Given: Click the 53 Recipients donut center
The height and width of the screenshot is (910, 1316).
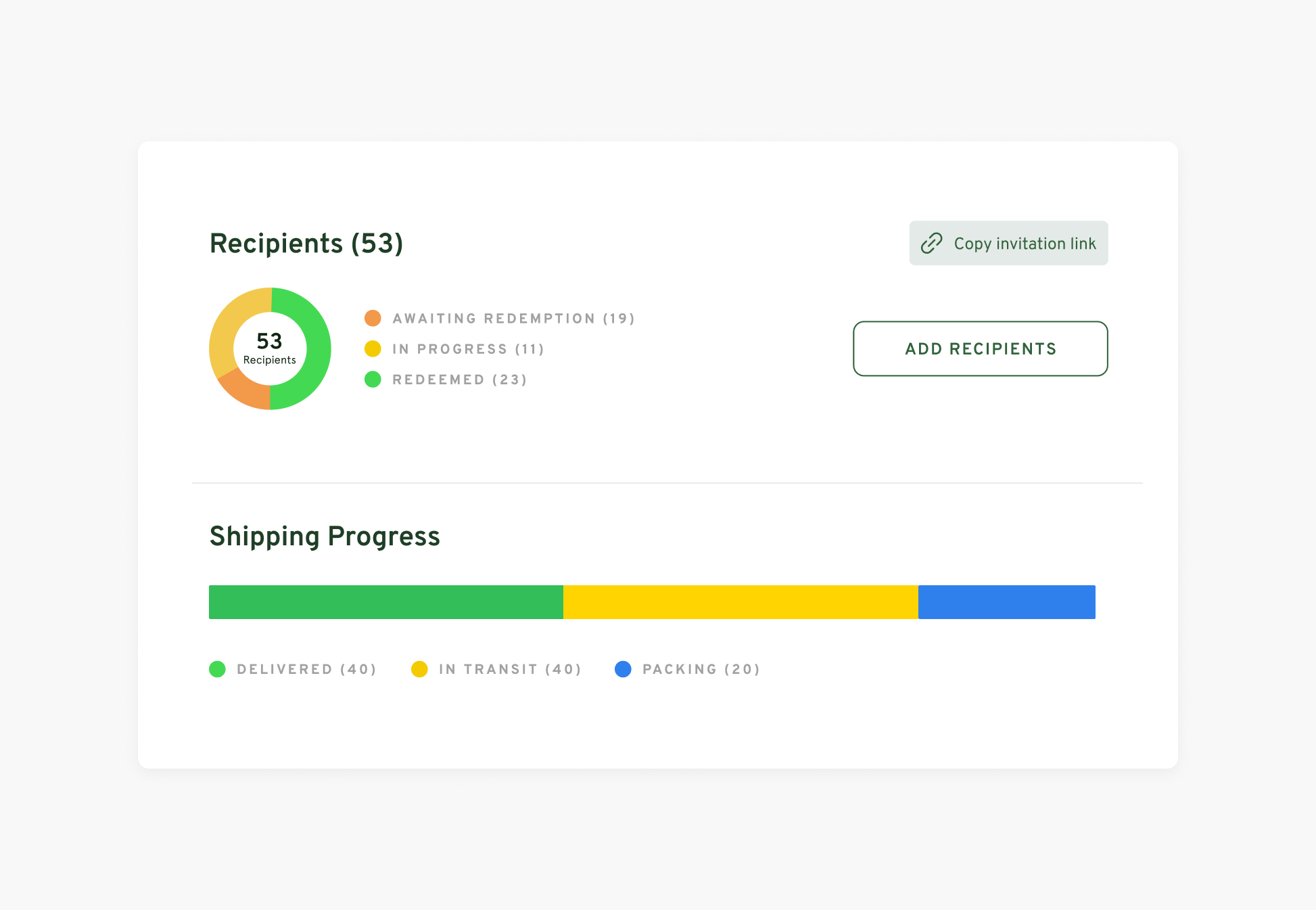Looking at the screenshot, I should pyautogui.click(x=270, y=348).
